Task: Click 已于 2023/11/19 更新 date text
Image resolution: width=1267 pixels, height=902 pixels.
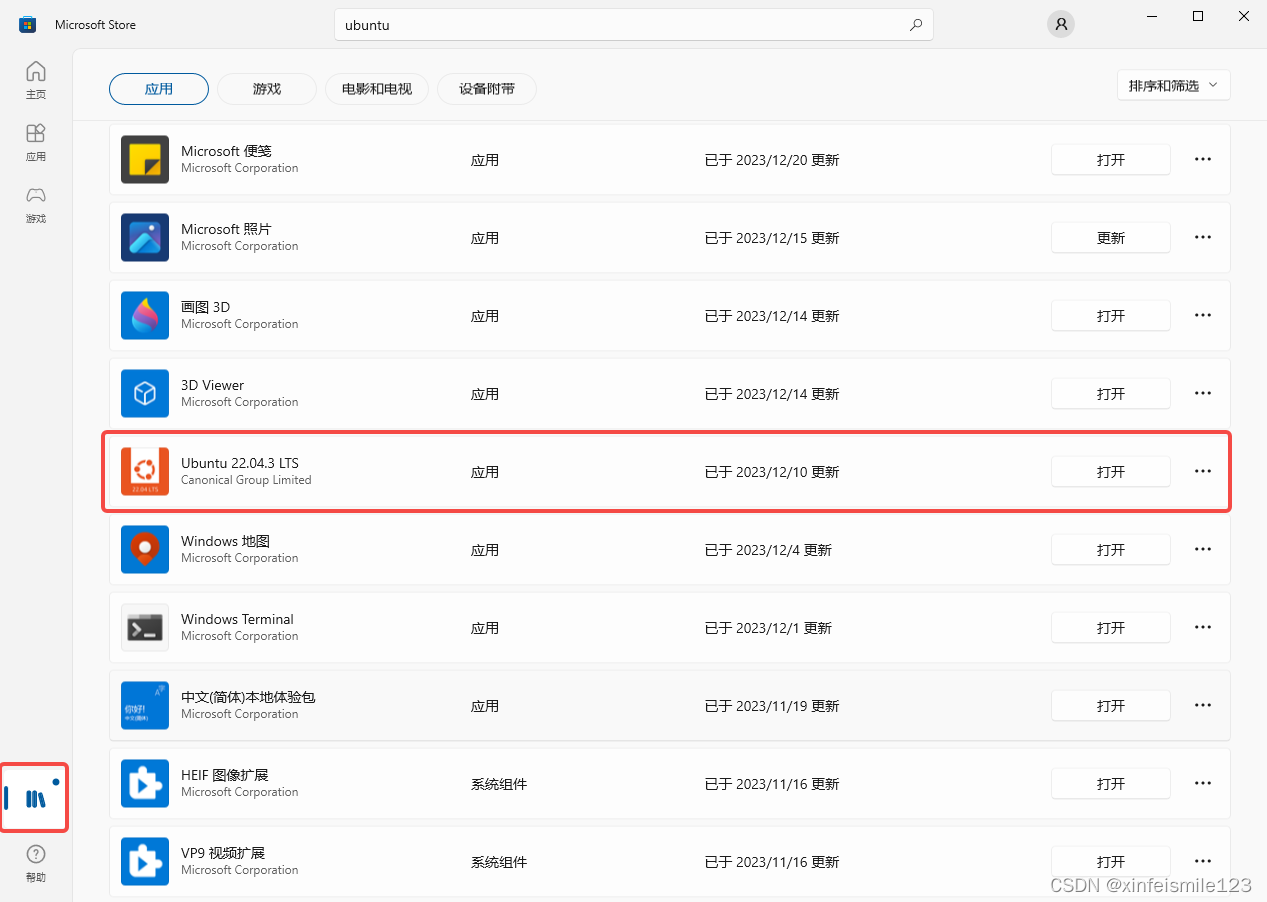Action: click(x=772, y=706)
